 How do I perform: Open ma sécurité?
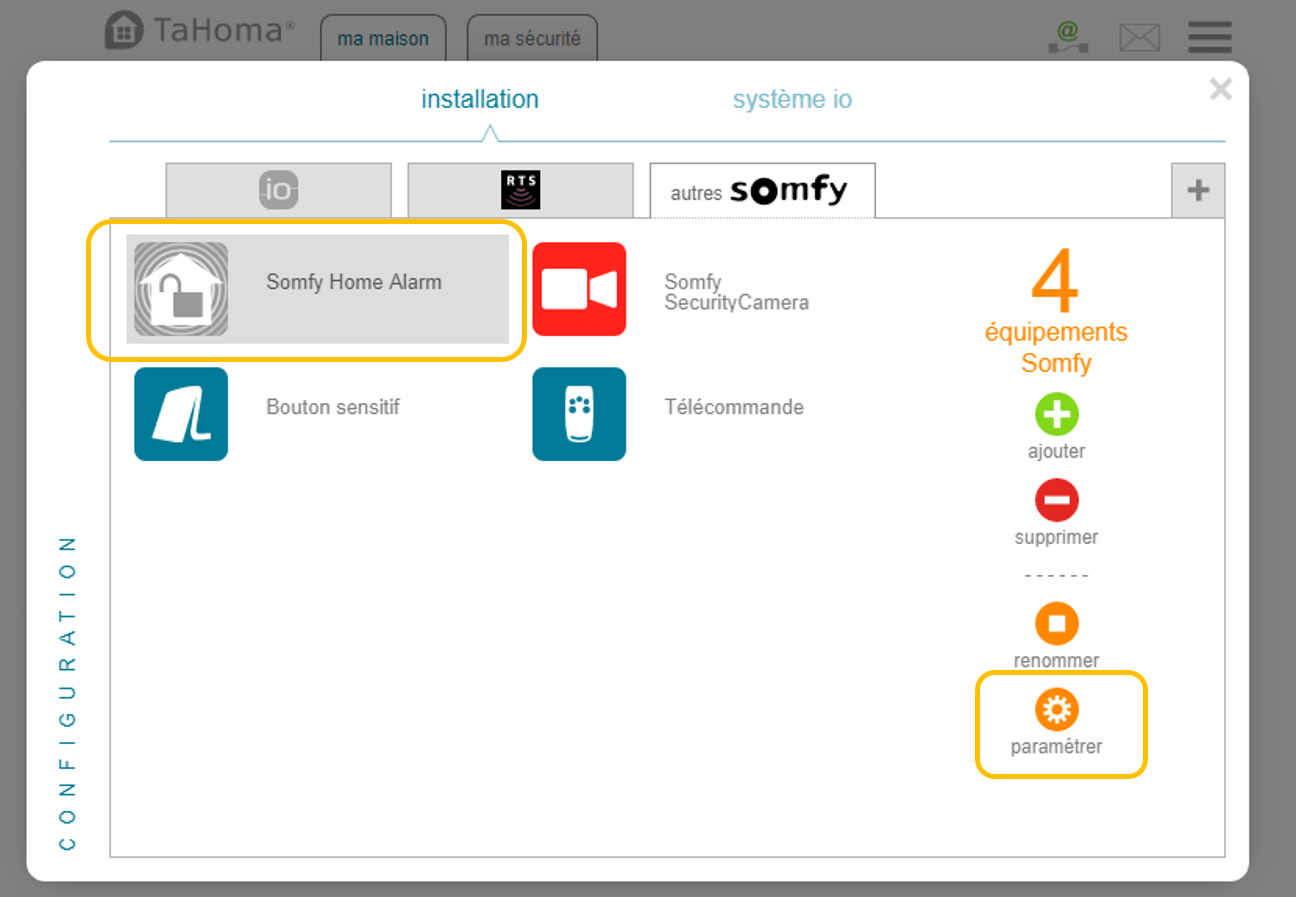[532, 38]
